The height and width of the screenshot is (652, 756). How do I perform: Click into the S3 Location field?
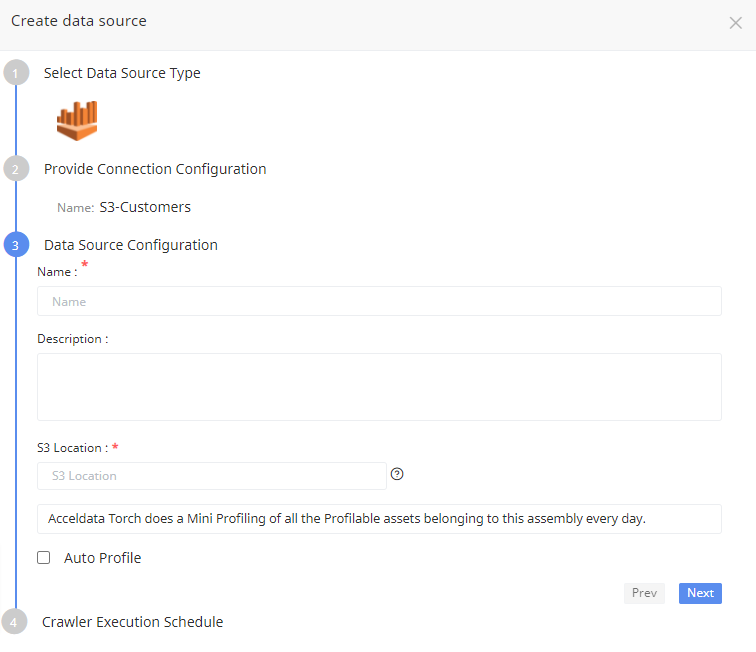[211, 476]
